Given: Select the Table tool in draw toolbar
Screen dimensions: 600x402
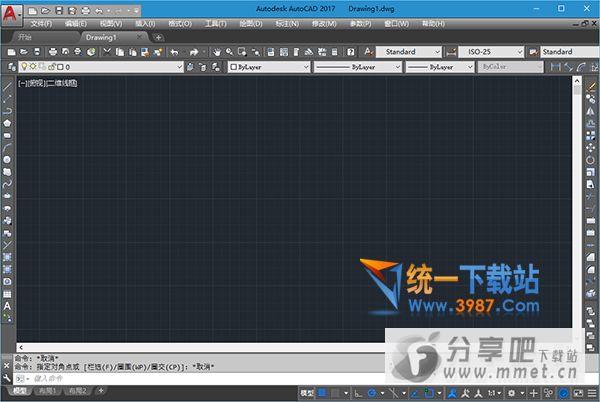Looking at the screenshot, I should [7, 294].
